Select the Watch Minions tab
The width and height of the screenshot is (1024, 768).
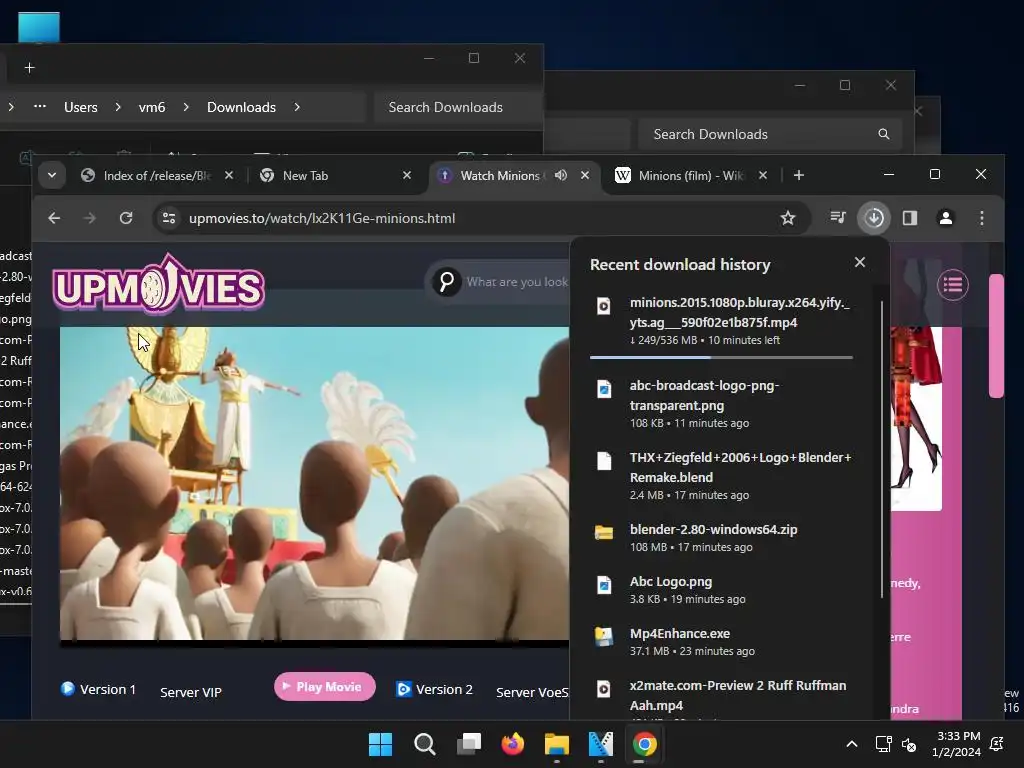tap(500, 176)
